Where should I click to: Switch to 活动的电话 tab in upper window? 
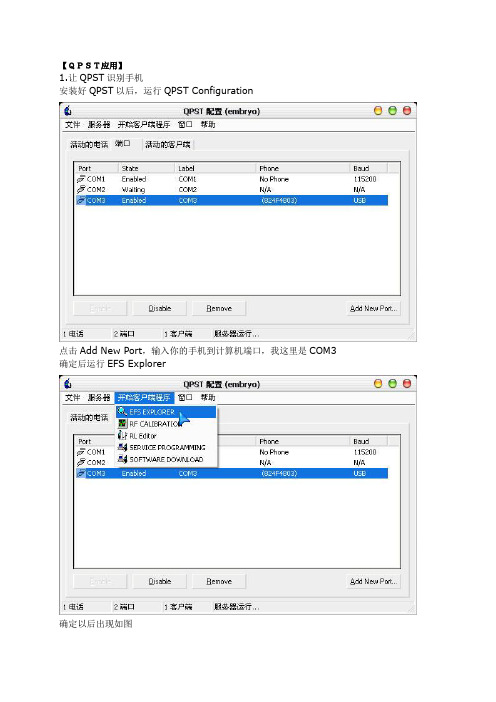pyautogui.click(x=89, y=145)
